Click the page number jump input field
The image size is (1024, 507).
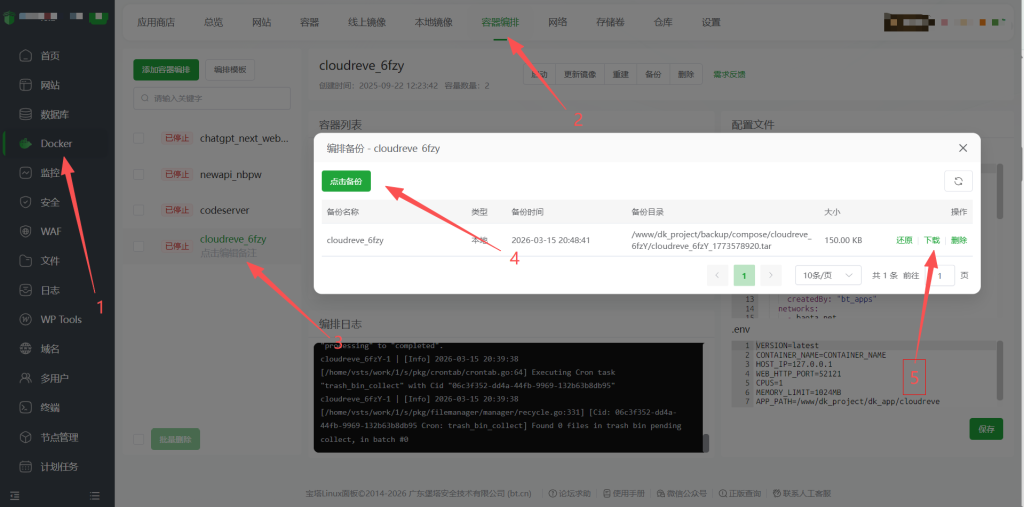point(940,275)
